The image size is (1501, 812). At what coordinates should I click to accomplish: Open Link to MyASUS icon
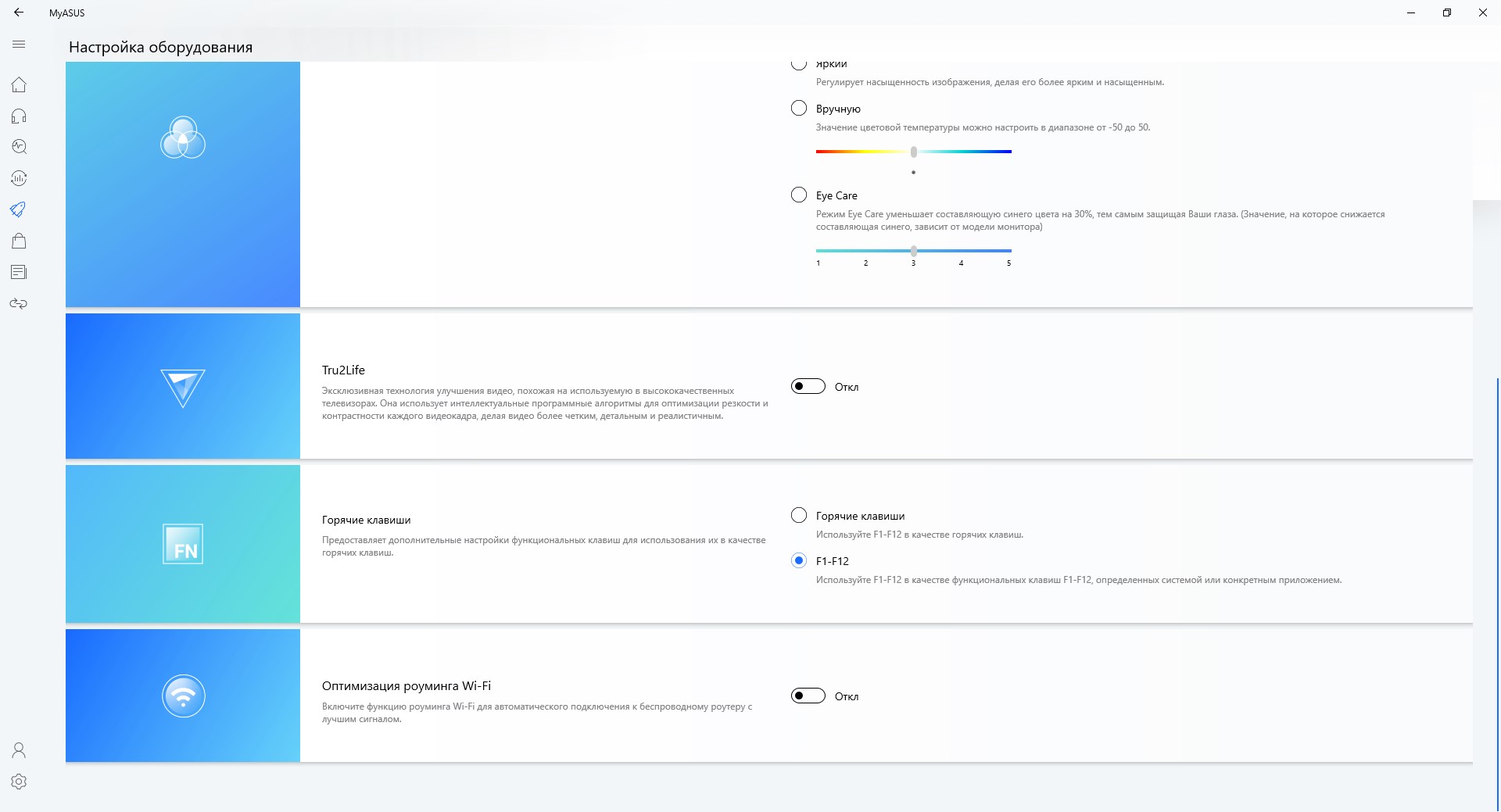click(19, 303)
